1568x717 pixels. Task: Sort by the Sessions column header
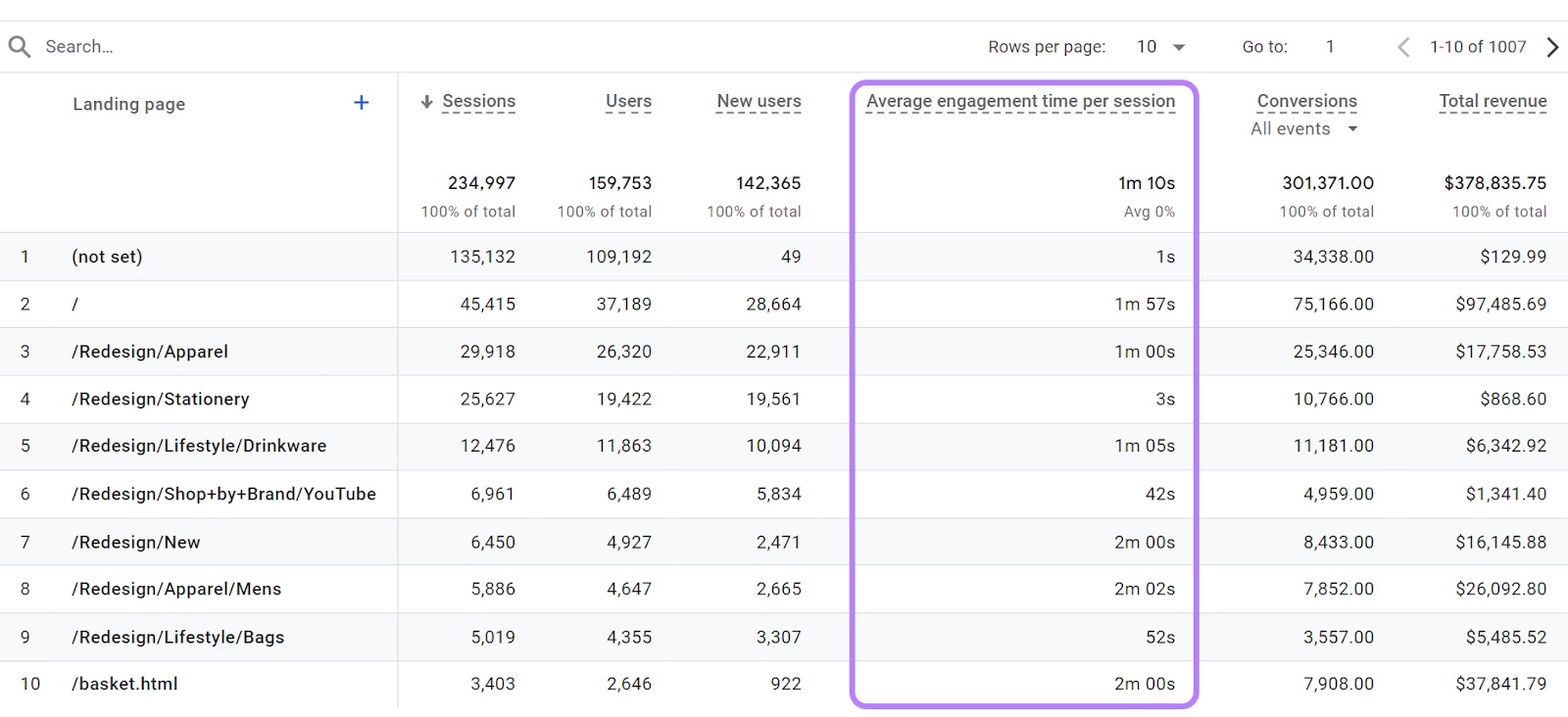tap(478, 102)
